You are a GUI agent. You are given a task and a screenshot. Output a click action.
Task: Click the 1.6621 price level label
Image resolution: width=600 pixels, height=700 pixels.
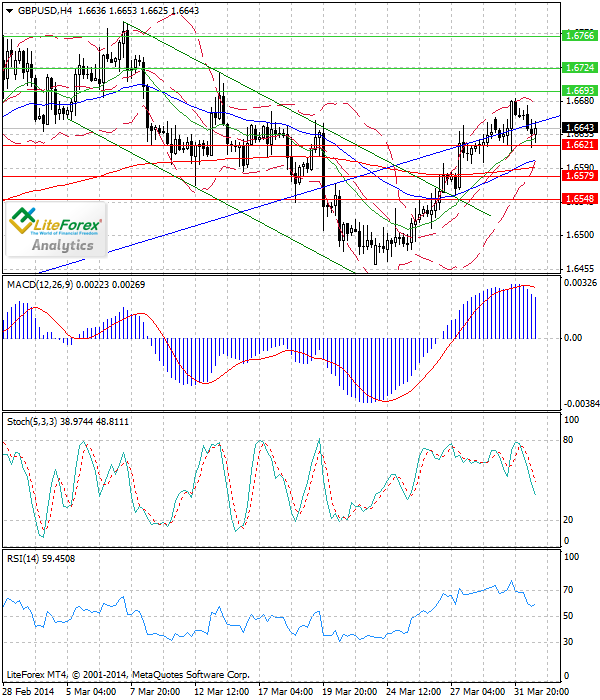[580, 145]
